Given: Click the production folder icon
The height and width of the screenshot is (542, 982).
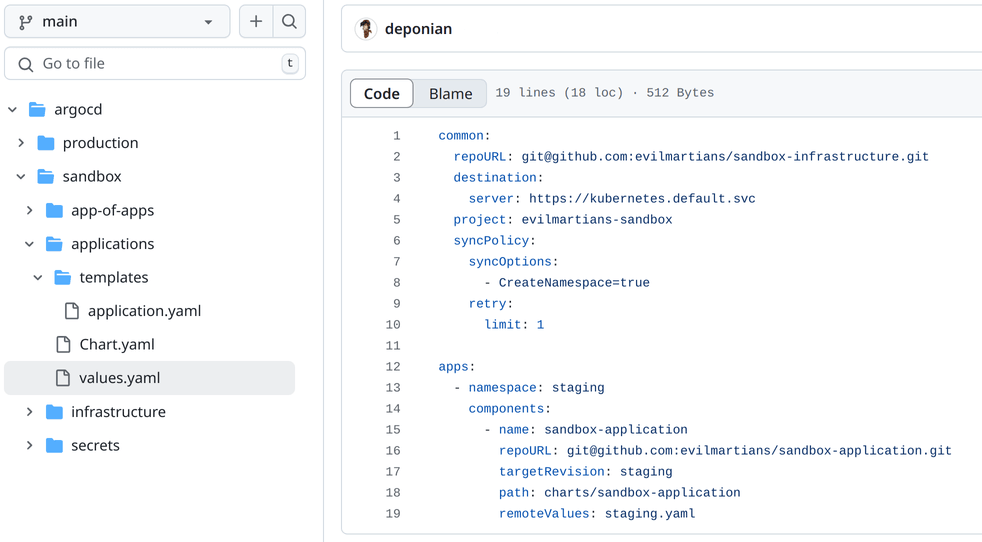Looking at the screenshot, I should 46,143.
